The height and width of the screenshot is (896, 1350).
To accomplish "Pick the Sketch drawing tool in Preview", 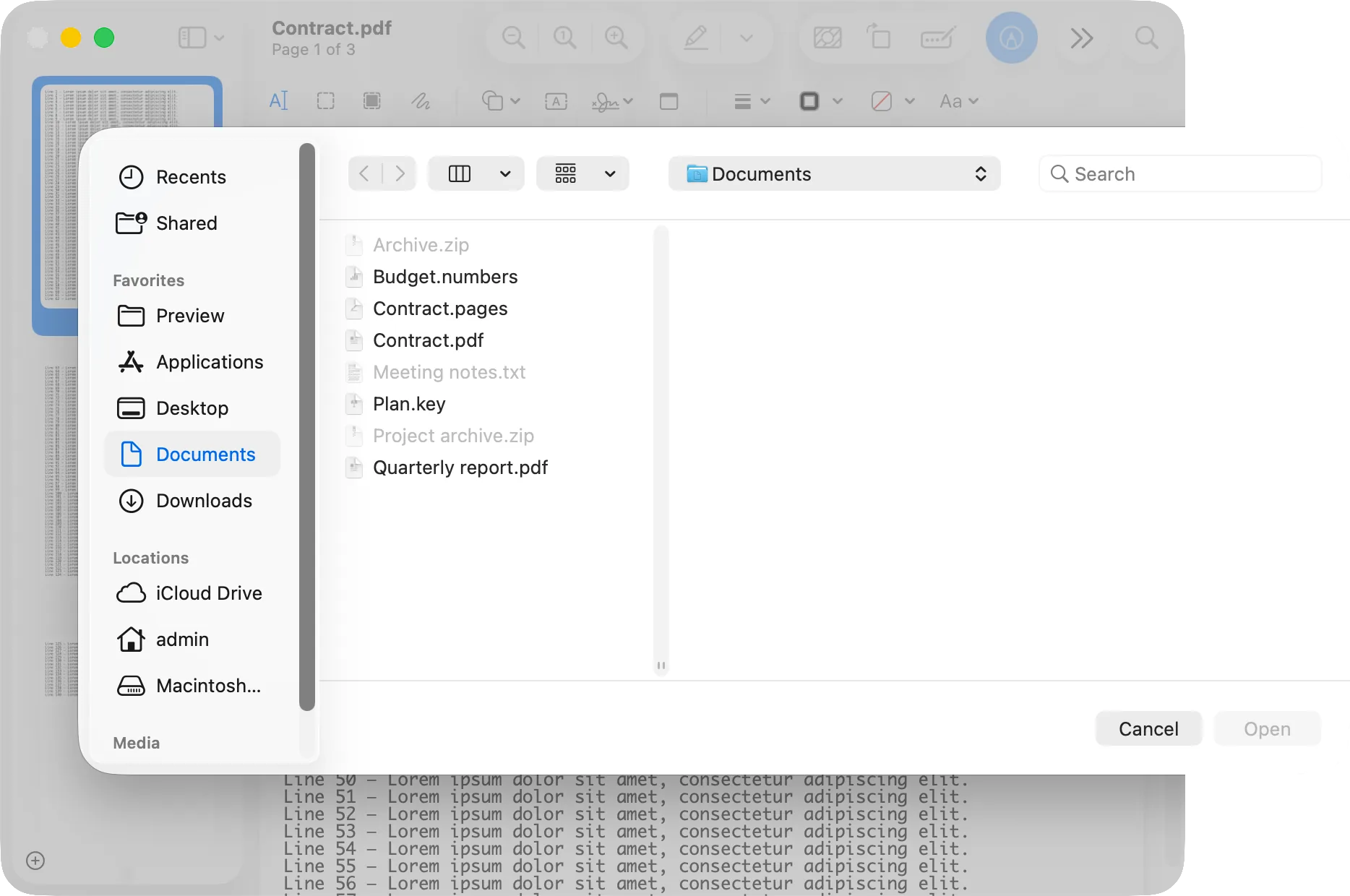I will point(421,101).
